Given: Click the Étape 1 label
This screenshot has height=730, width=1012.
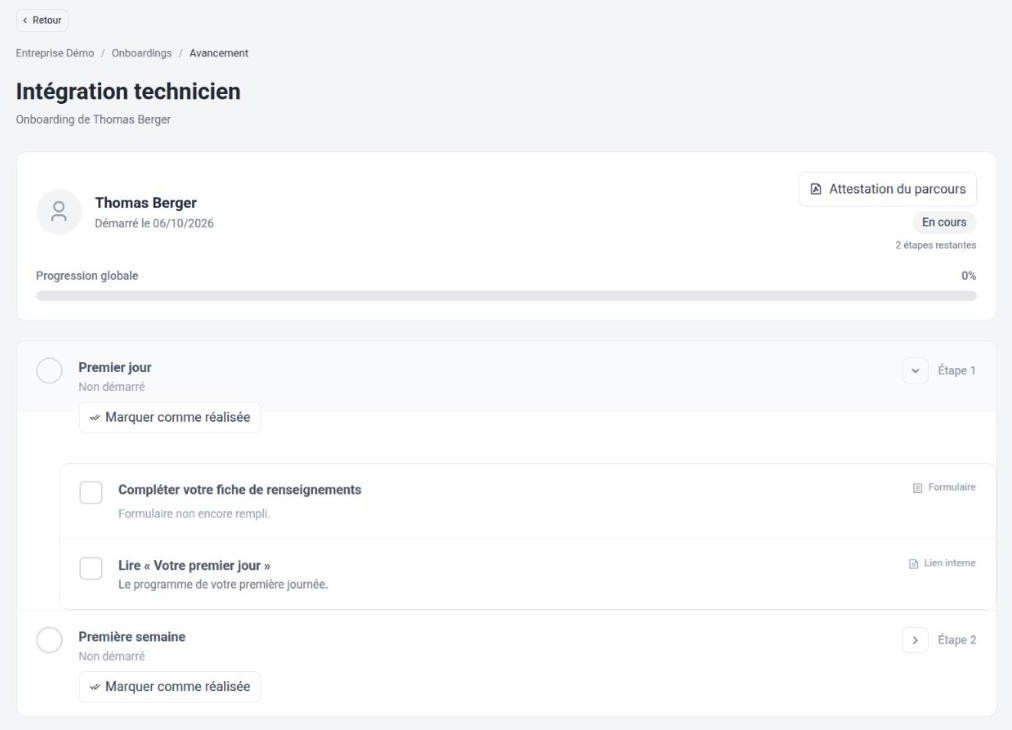Looking at the screenshot, I should [956, 370].
